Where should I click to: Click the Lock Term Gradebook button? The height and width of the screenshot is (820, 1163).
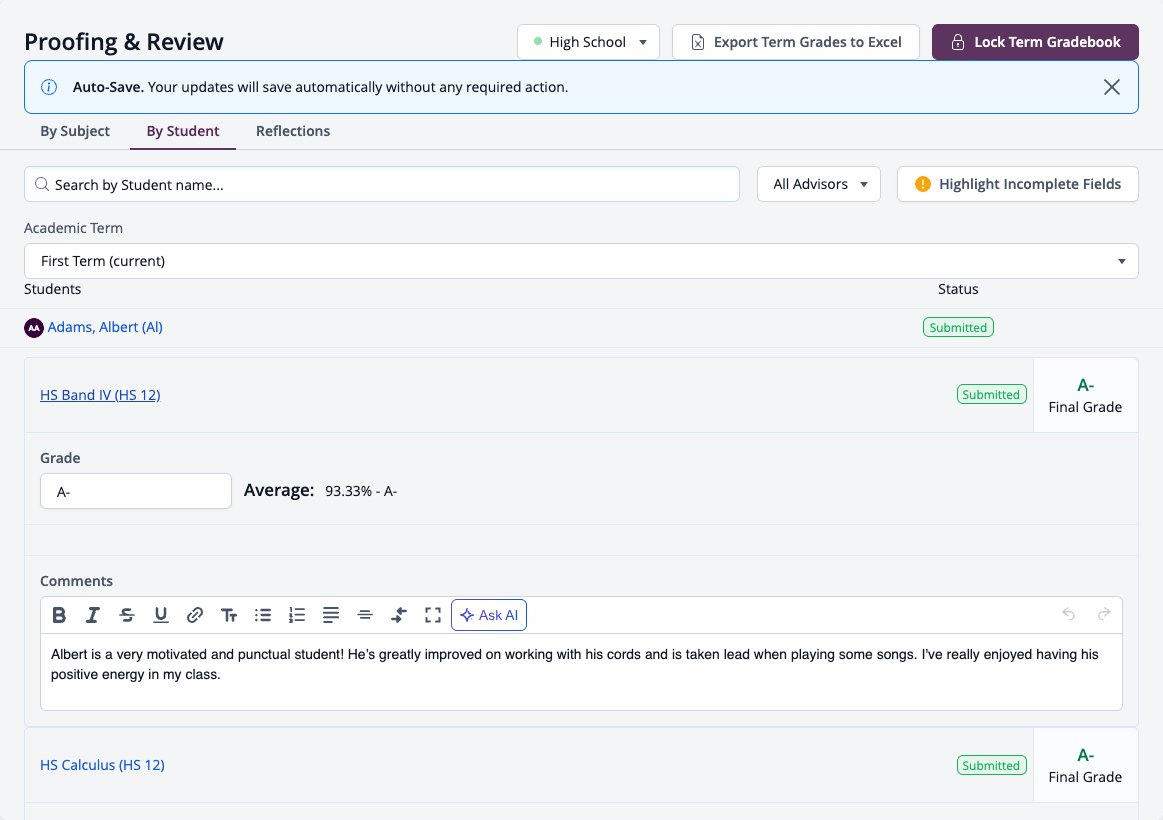(1035, 42)
